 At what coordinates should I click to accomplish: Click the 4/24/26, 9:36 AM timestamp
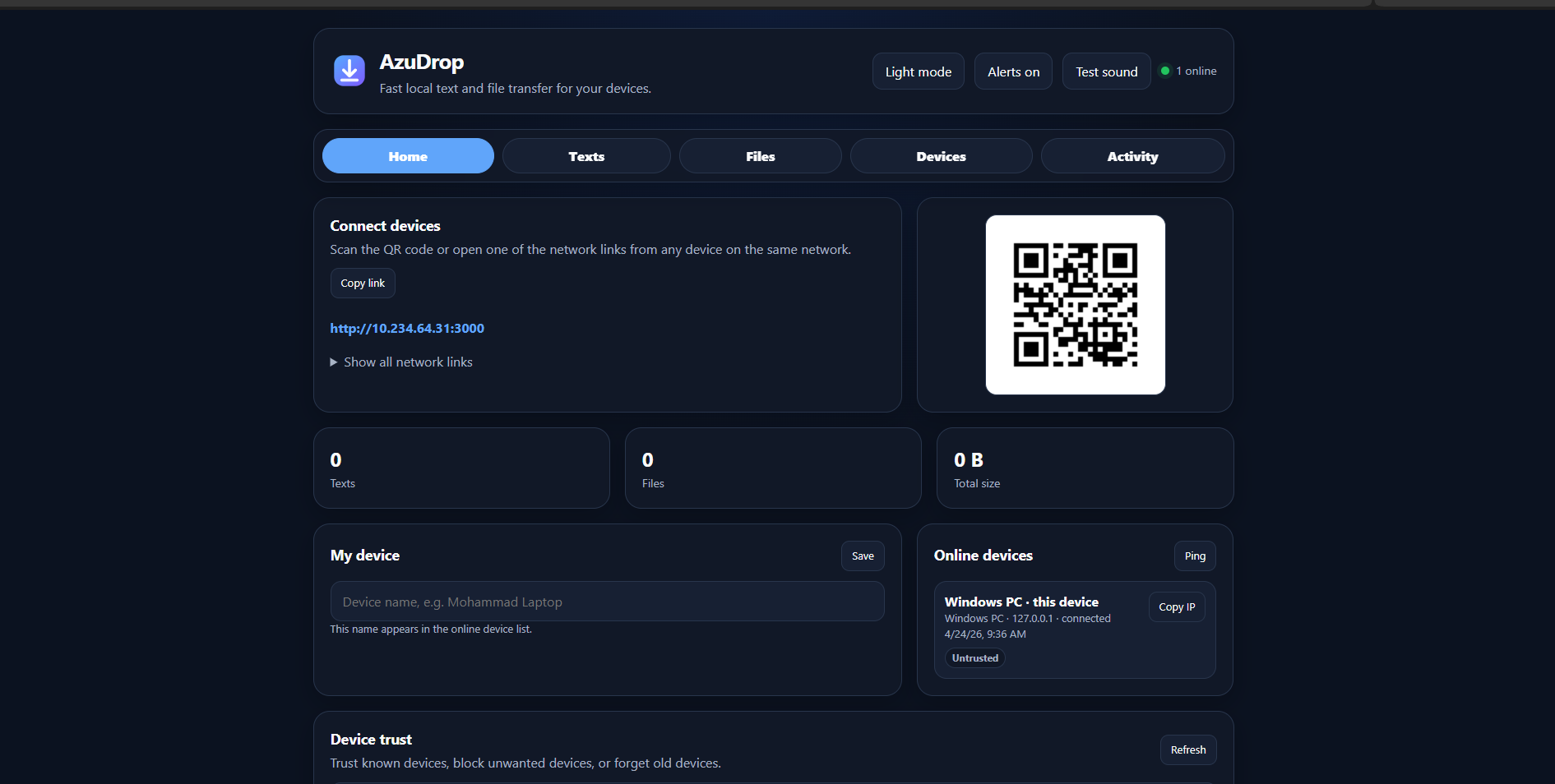(985, 634)
